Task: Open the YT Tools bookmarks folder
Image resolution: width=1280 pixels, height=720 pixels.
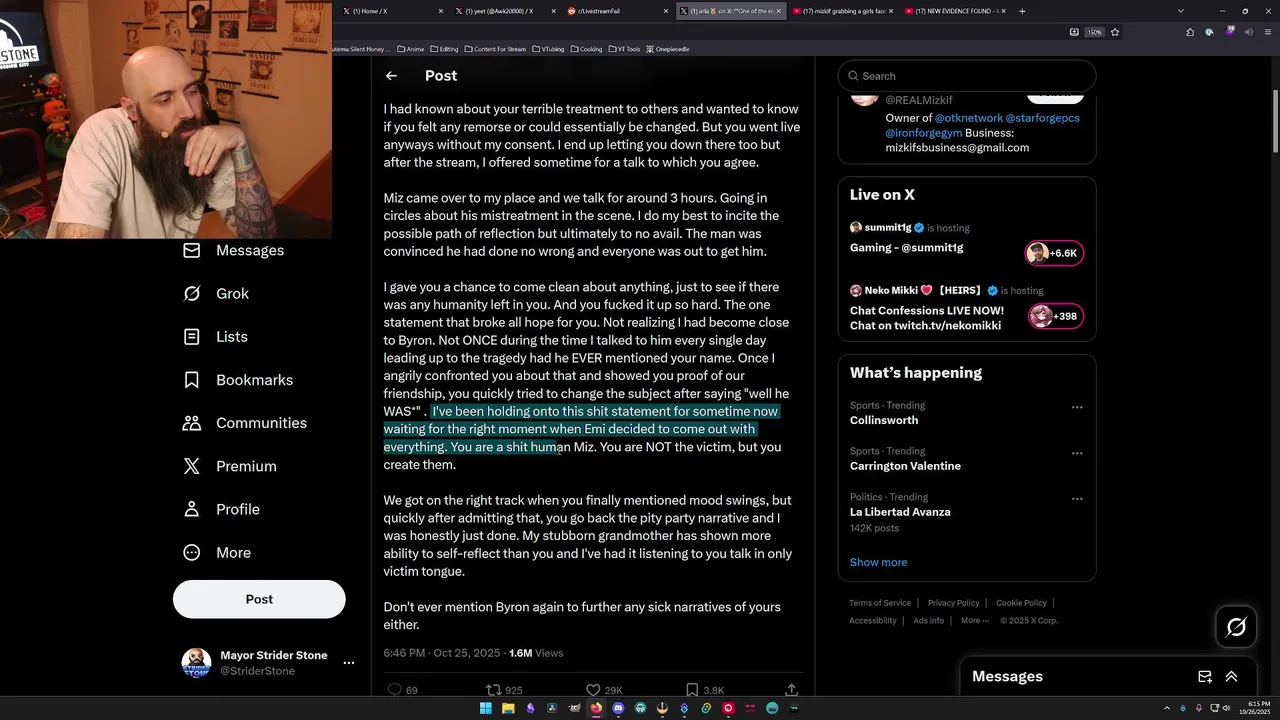Action: pyautogui.click(x=625, y=49)
